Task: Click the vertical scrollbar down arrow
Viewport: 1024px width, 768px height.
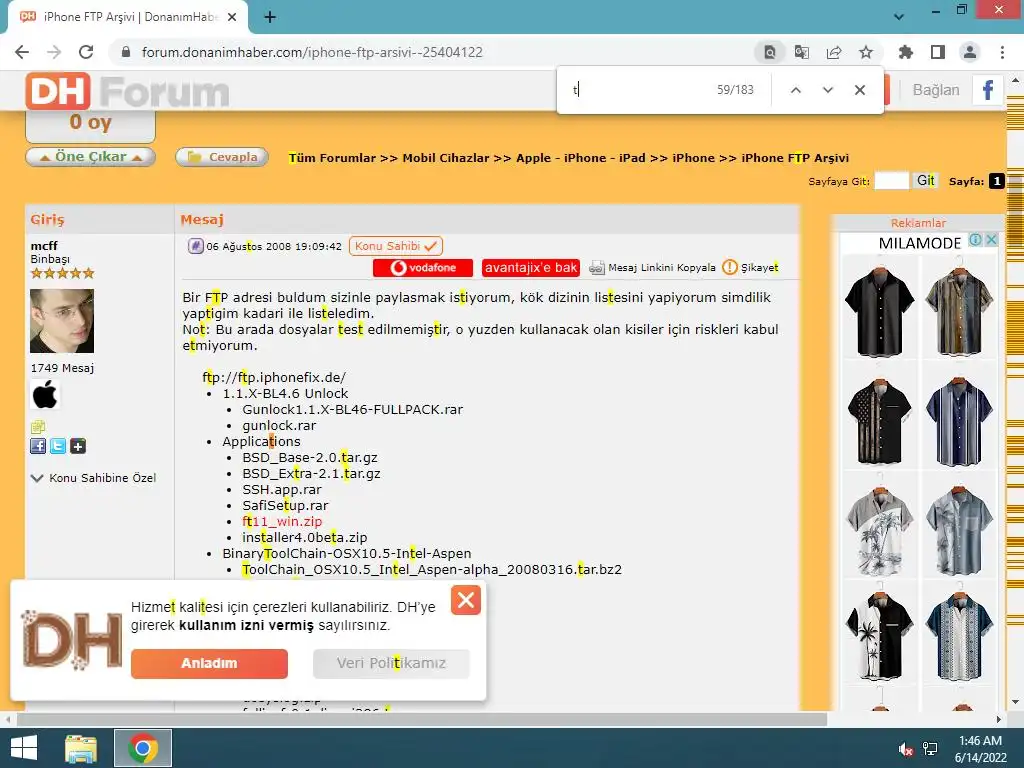Action: click(x=1015, y=702)
